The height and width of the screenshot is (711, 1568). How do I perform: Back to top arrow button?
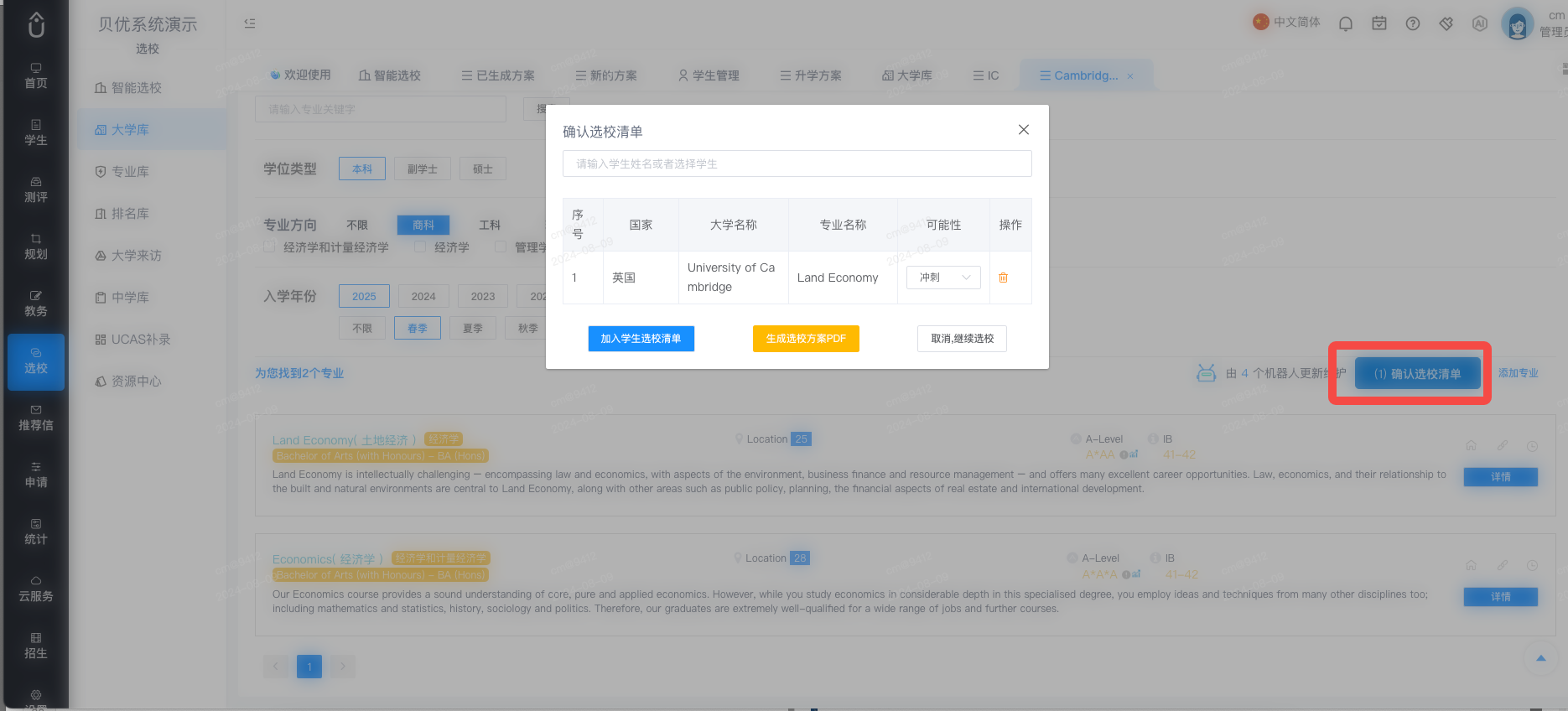click(1540, 658)
